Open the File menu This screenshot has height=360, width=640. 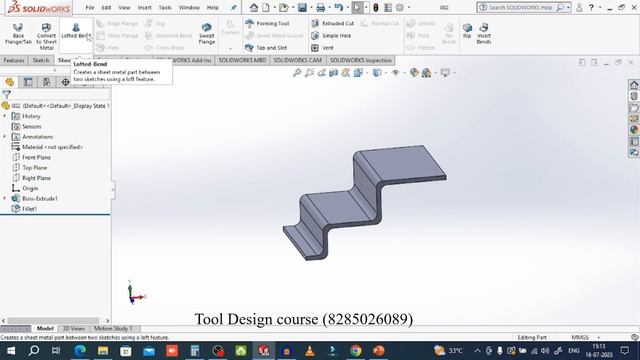click(90, 7)
